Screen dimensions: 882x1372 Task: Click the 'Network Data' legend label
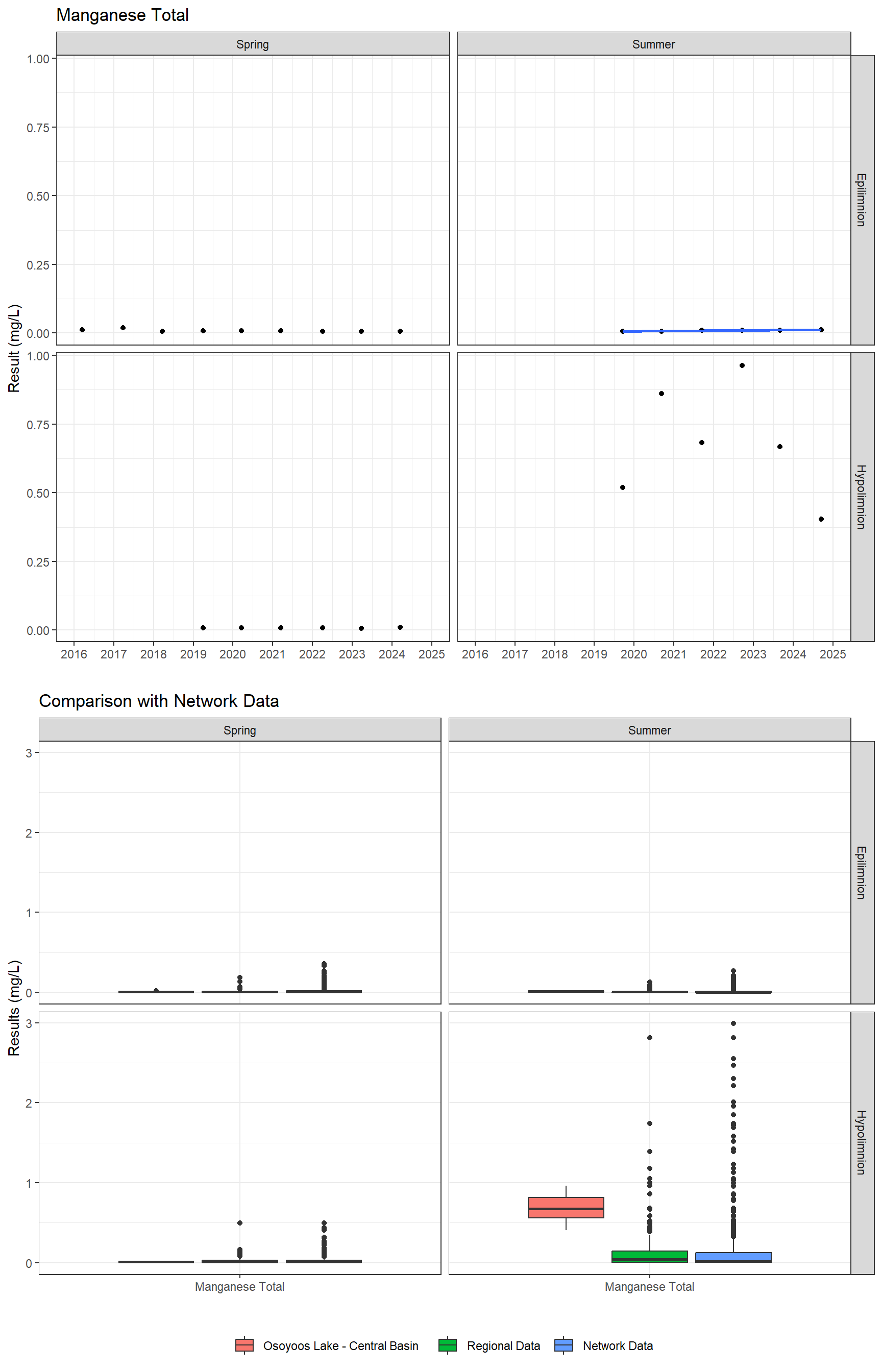point(618,1345)
